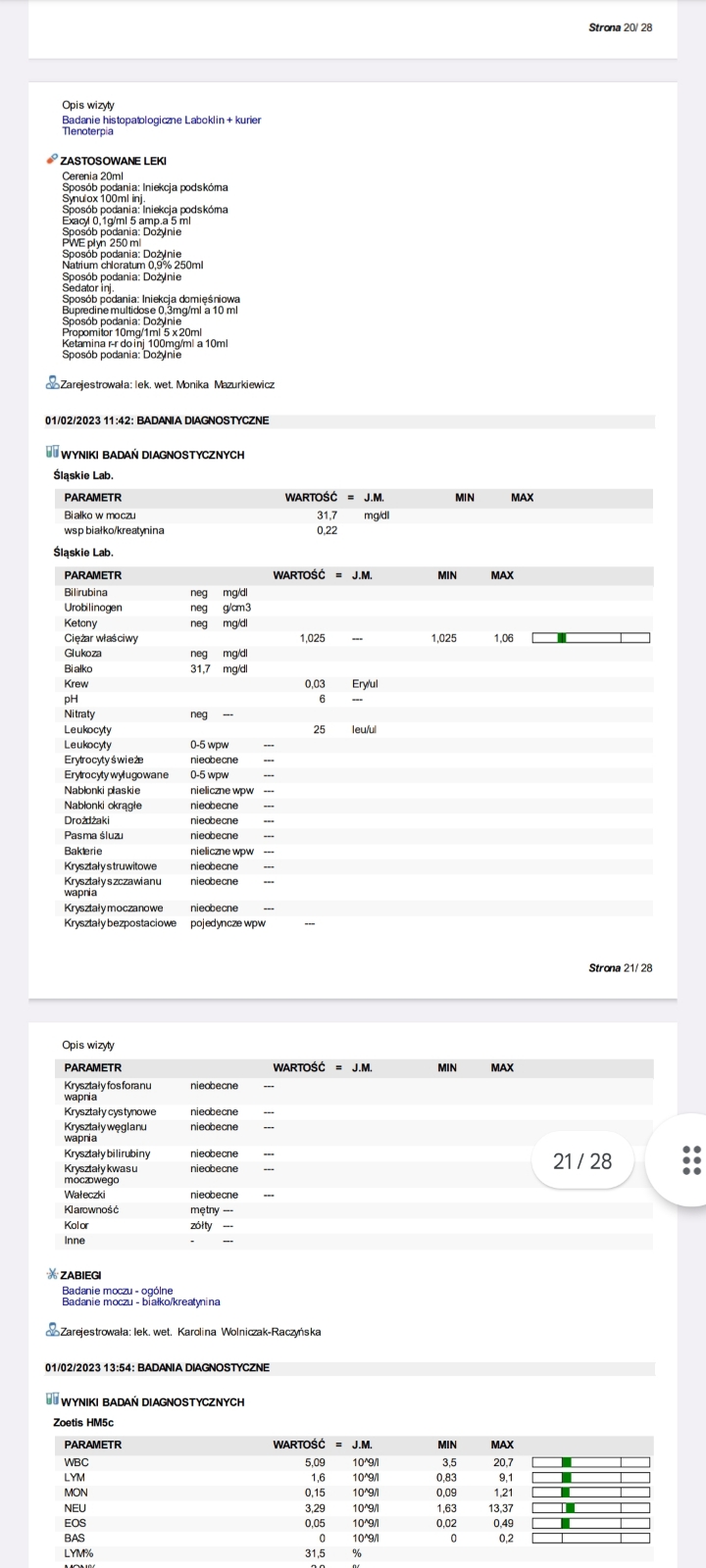706x1568 pixels.
Task: Click the LYM reference range bar
Action: (591, 1477)
